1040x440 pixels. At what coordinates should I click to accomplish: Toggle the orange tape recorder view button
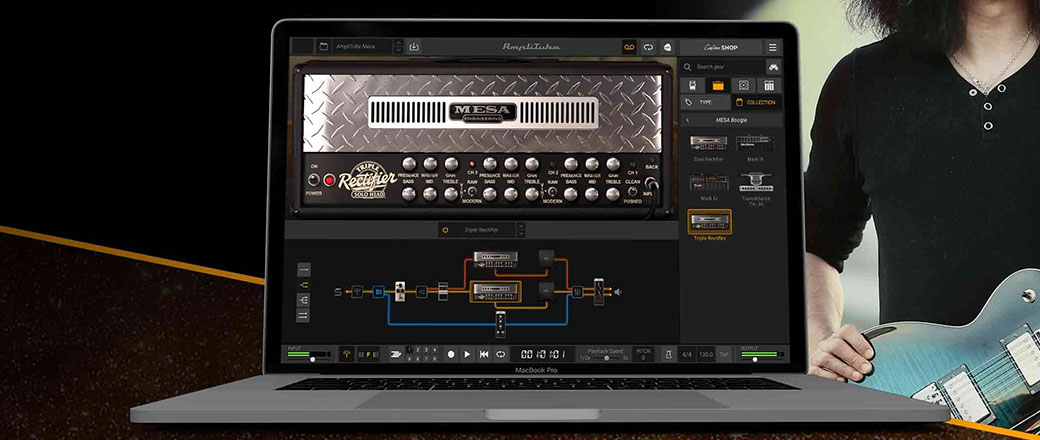tap(629, 46)
